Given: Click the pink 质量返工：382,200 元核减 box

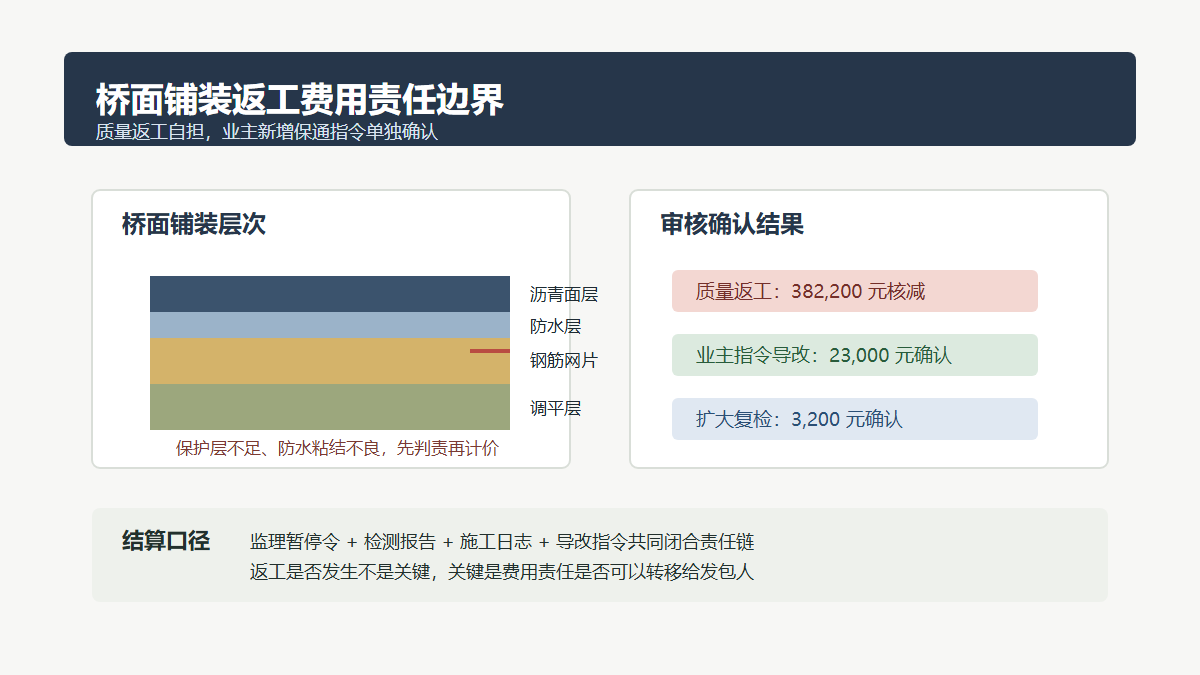Looking at the screenshot, I should tap(855, 291).
